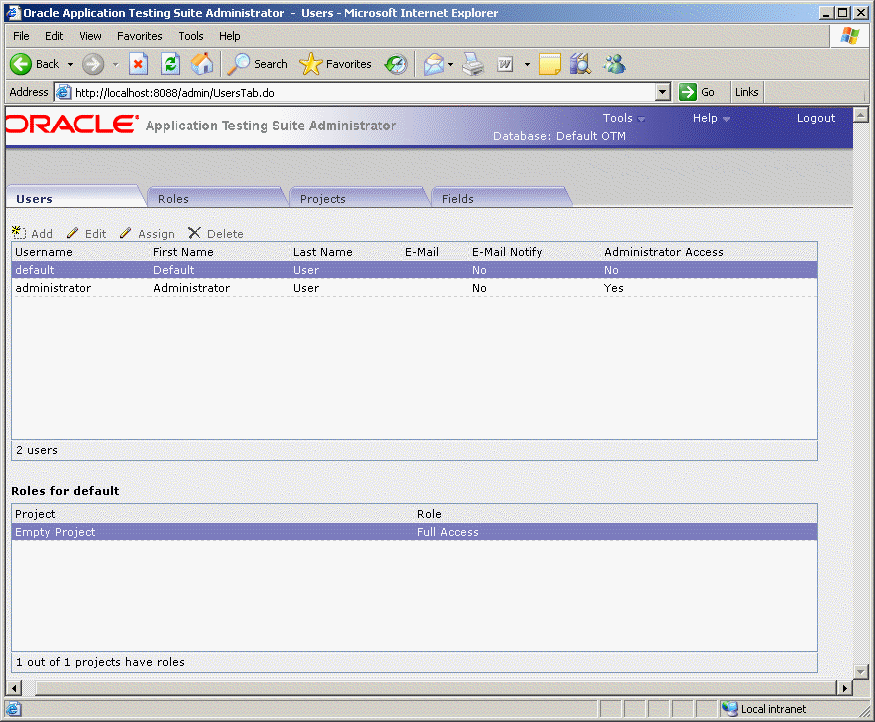Click the Stop loading icon
The width and height of the screenshot is (875, 722).
pos(139,63)
